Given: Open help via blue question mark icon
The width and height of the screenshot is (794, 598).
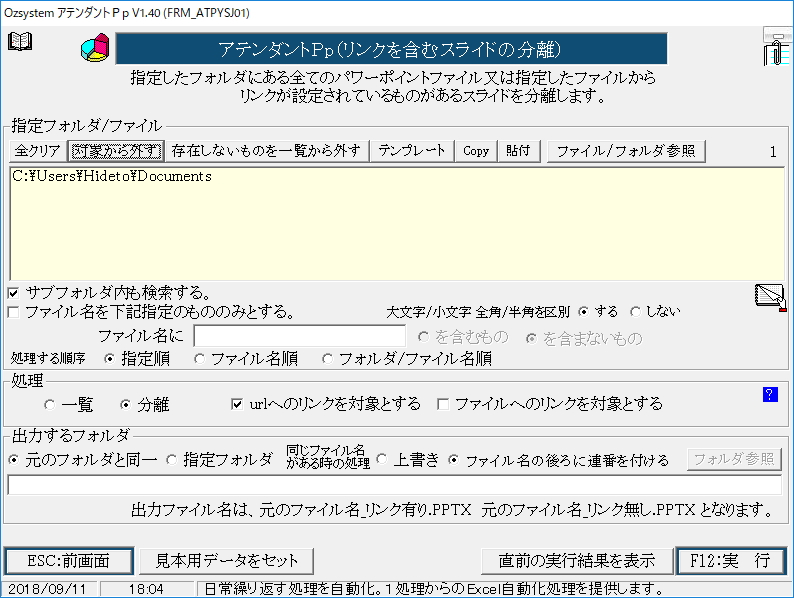Looking at the screenshot, I should 769,394.
